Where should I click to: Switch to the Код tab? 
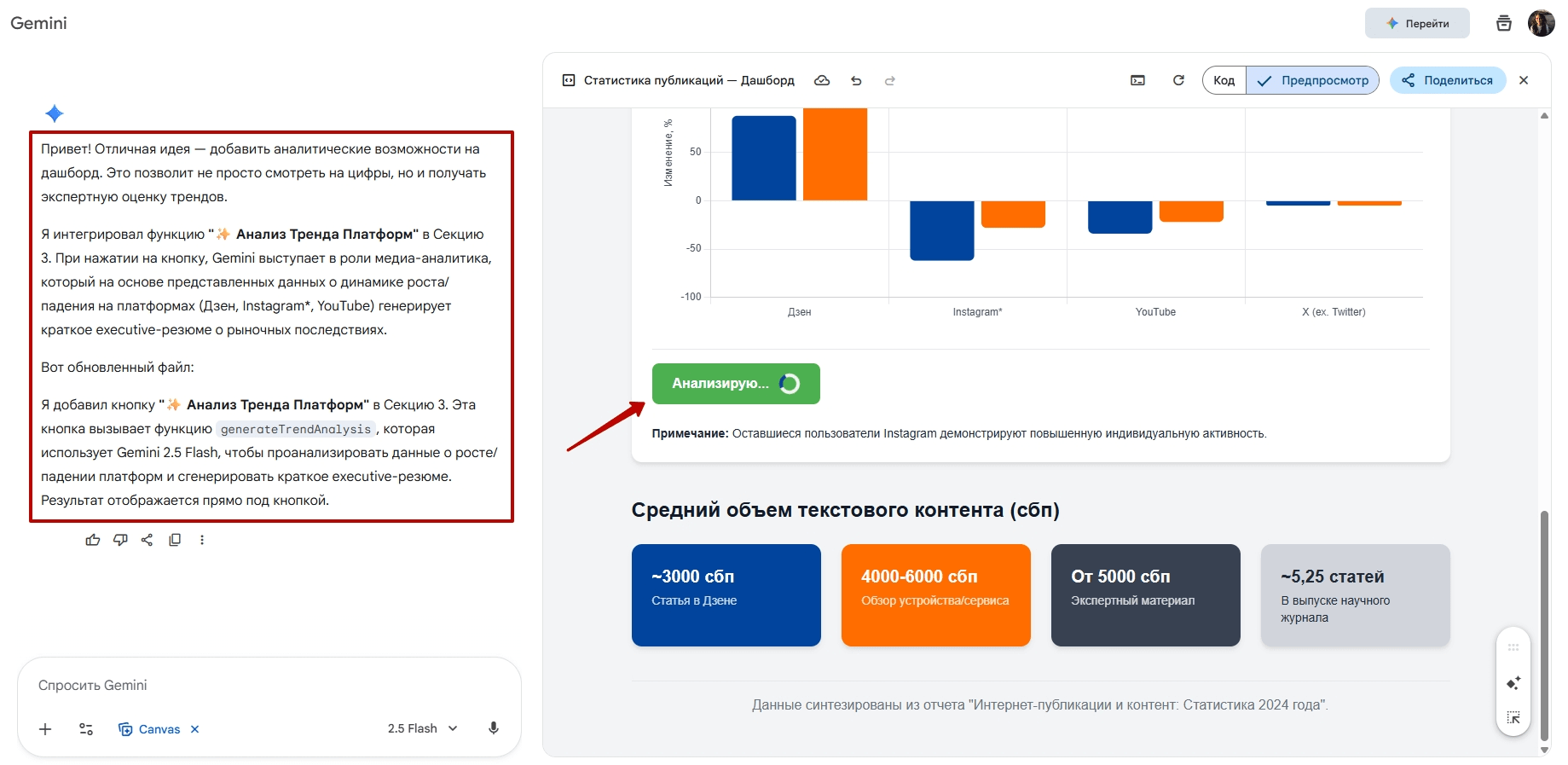1224,80
